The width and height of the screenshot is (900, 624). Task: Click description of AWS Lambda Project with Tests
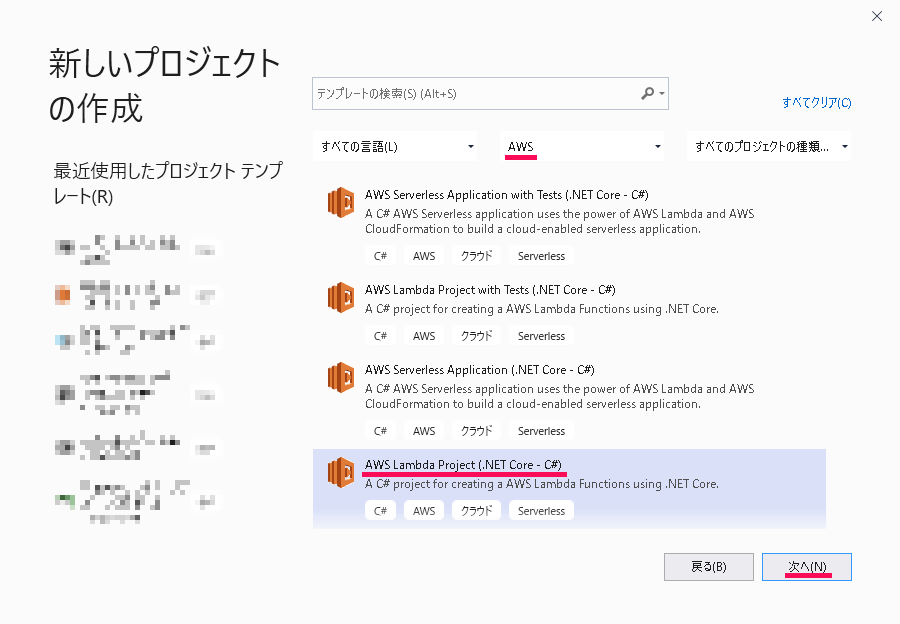coord(542,309)
